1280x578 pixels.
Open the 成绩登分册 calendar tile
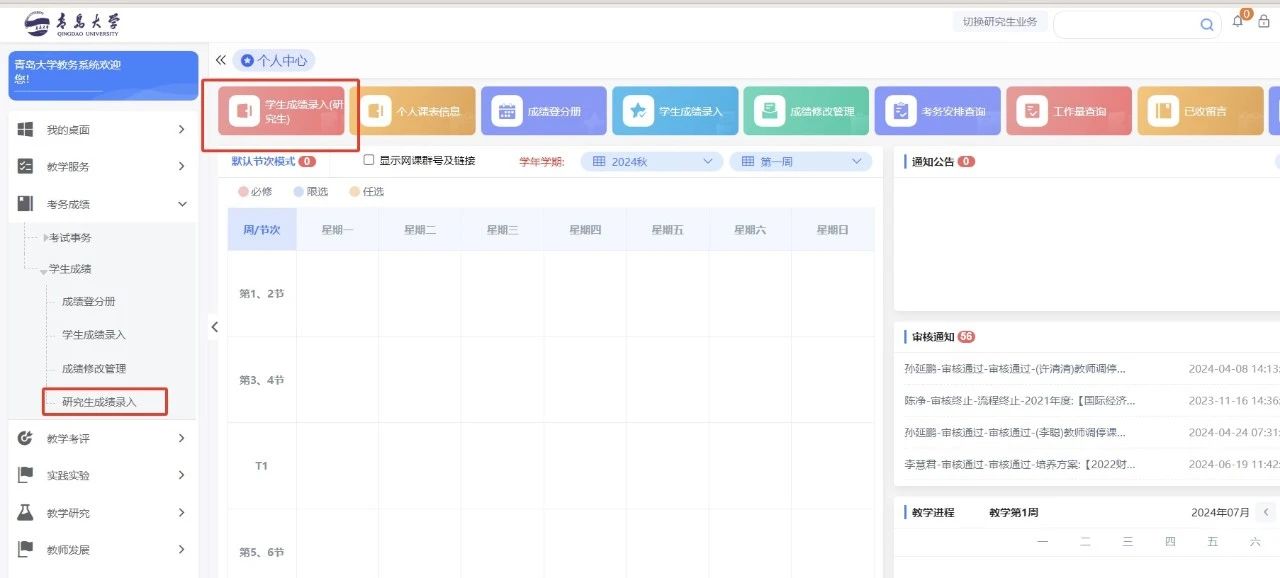pyautogui.click(x=543, y=111)
